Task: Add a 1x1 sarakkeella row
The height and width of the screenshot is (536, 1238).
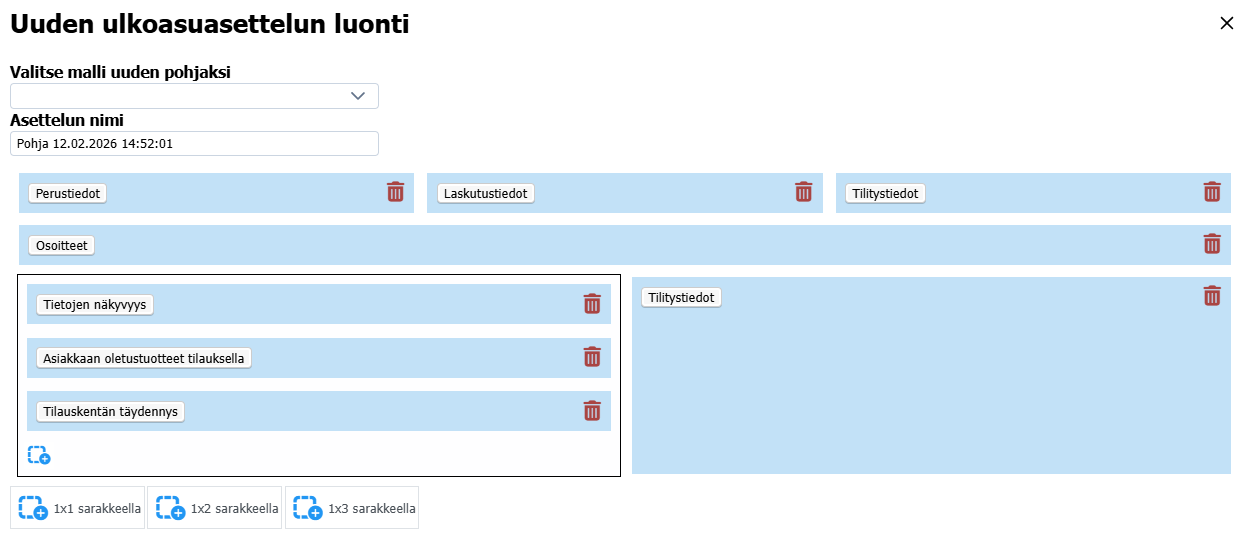Action: 78,508
